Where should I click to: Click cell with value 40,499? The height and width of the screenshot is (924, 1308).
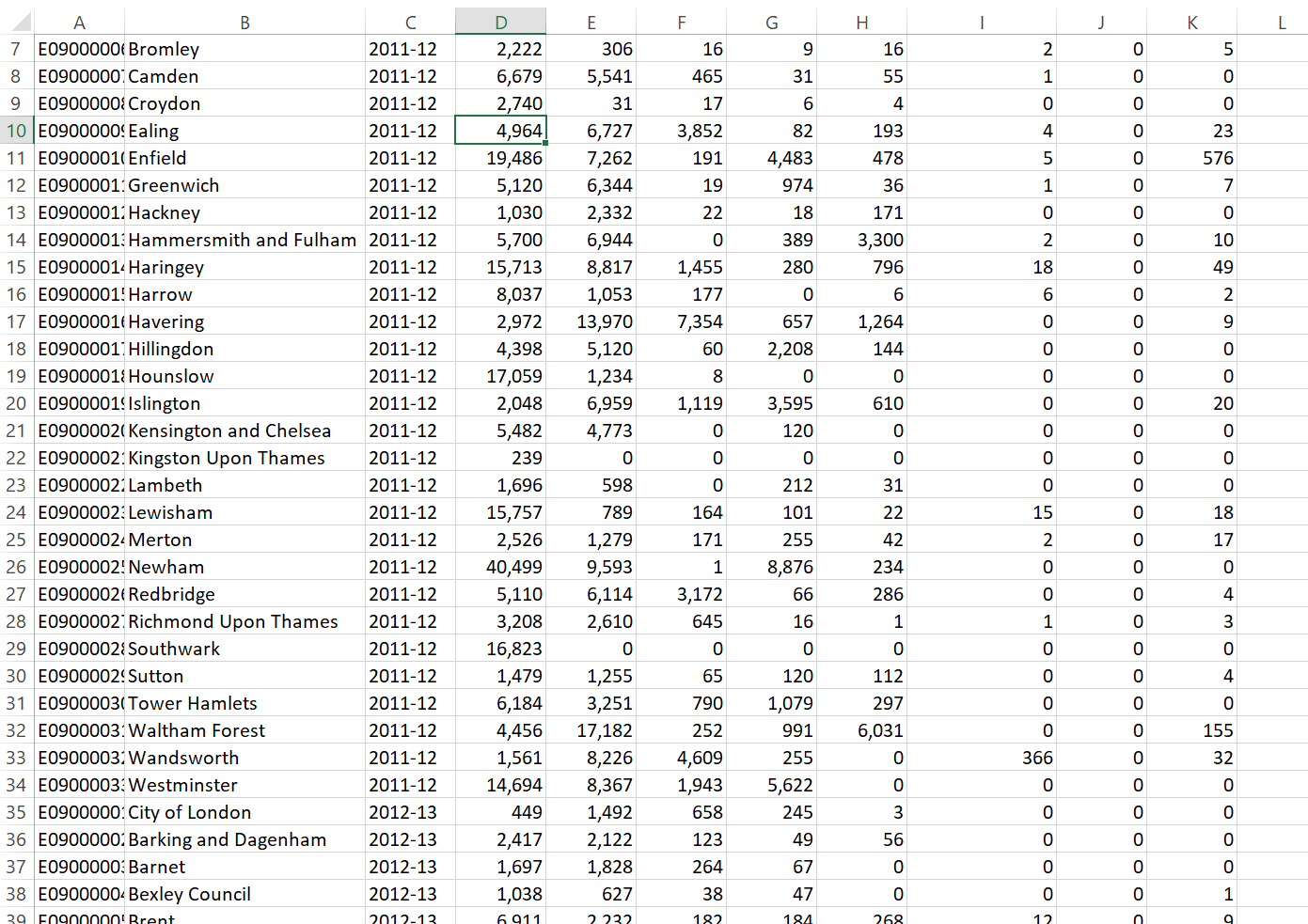tap(500, 567)
